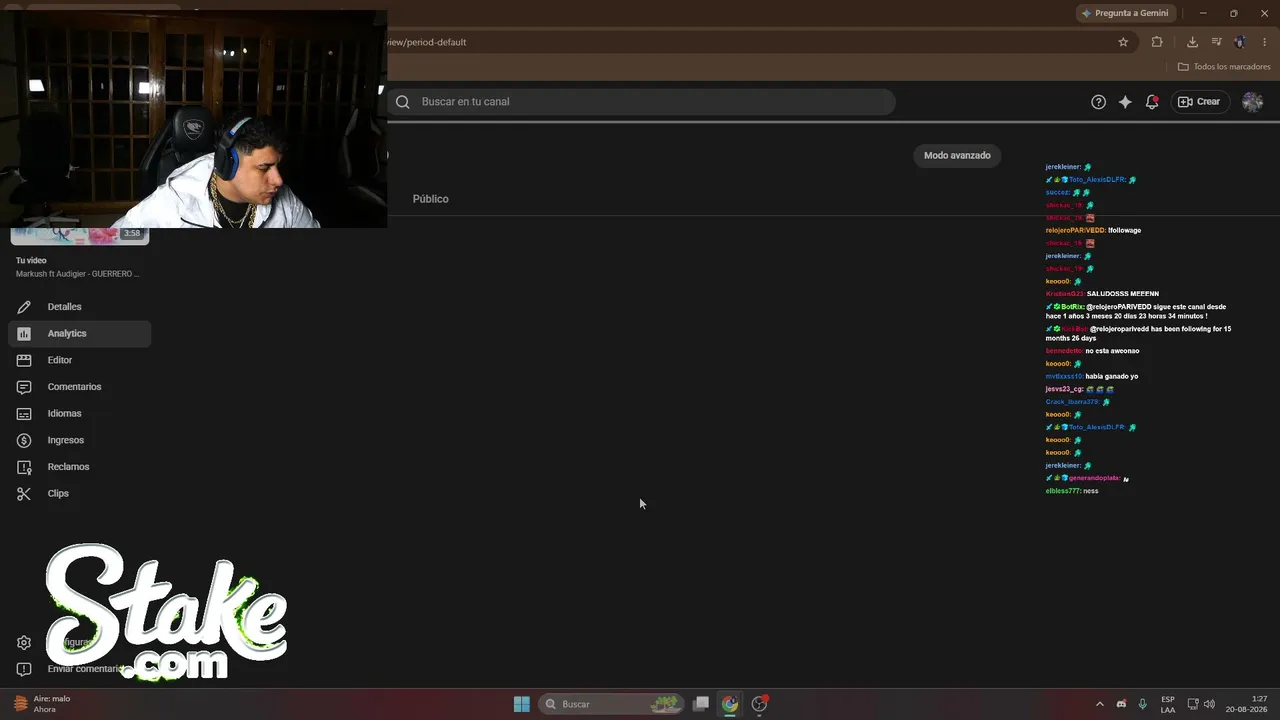
Task: Switch to the Público tab
Action: 431,199
